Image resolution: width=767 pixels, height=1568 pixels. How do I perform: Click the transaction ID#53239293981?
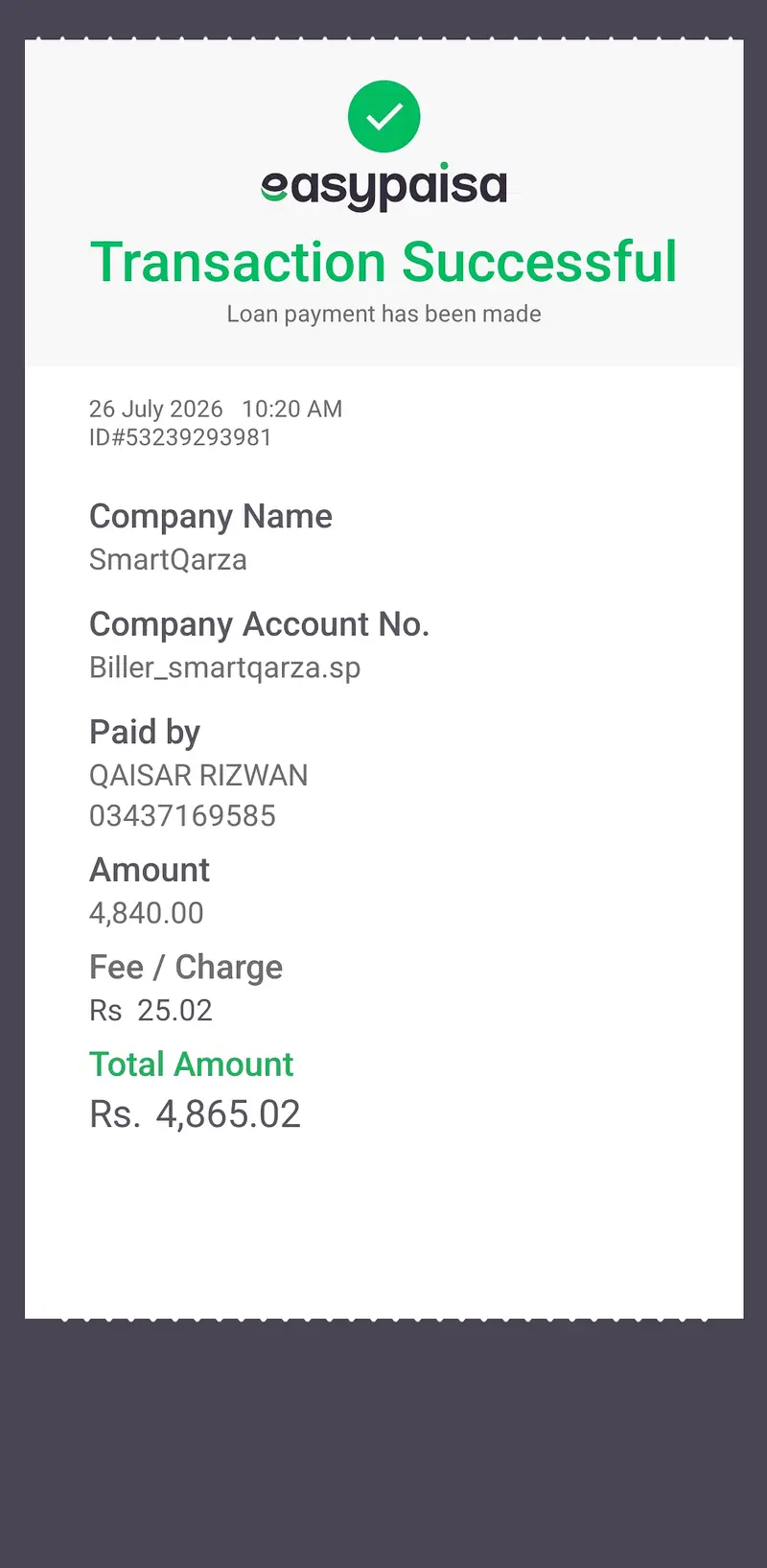(180, 437)
